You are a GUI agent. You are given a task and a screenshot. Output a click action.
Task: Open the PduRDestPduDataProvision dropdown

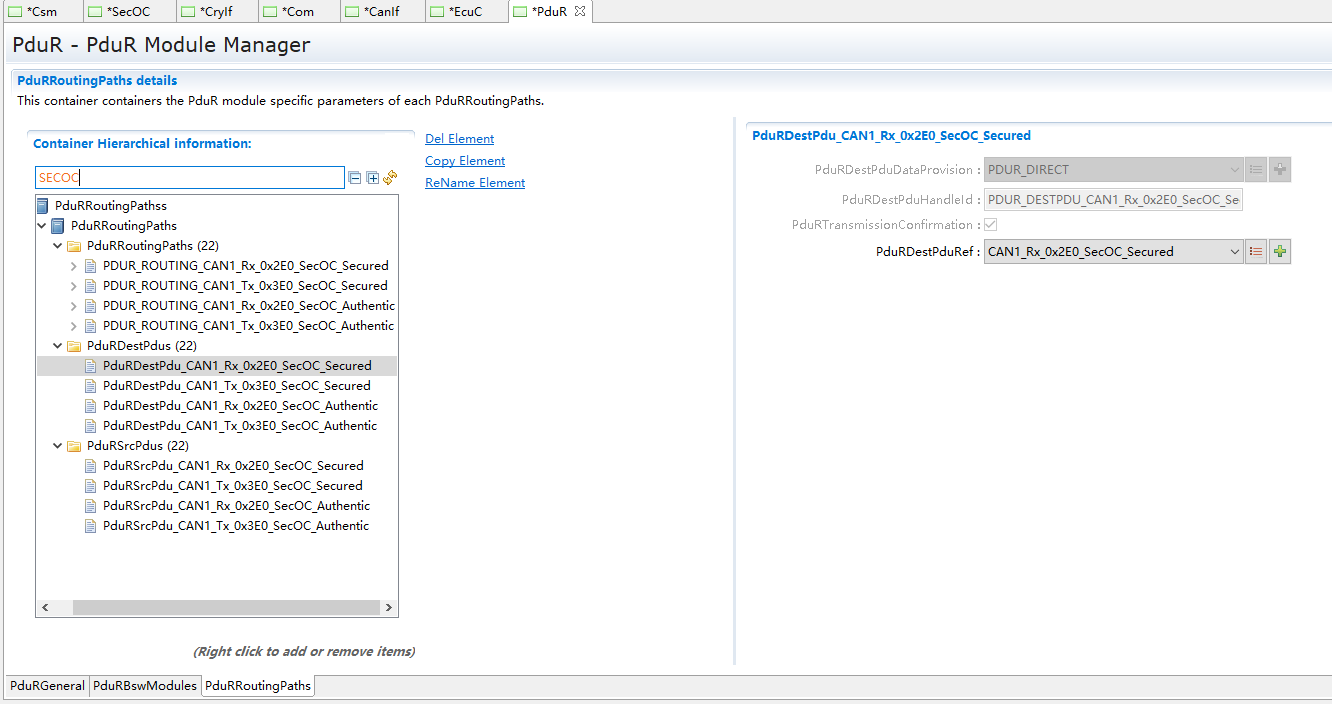[1234, 170]
